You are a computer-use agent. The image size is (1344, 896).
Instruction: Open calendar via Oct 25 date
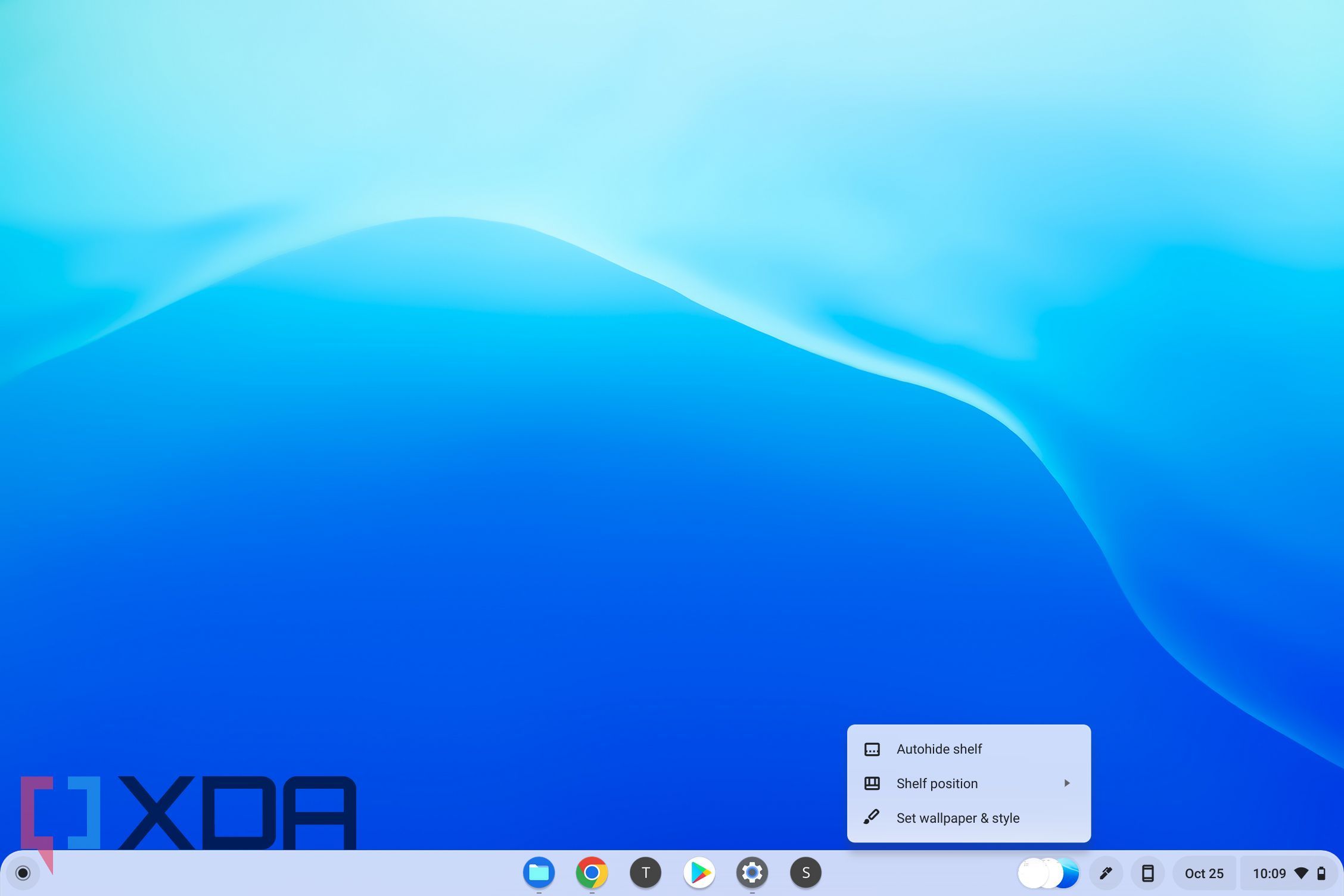pos(1203,873)
